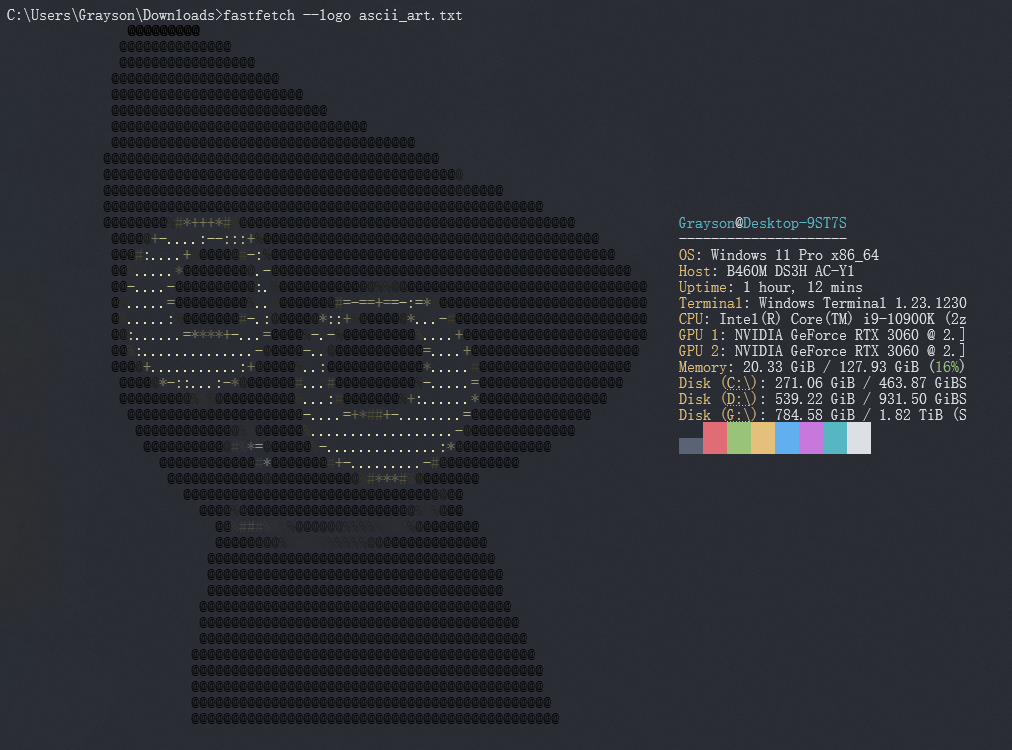
Task: Click the green color block
Action: (739, 438)
